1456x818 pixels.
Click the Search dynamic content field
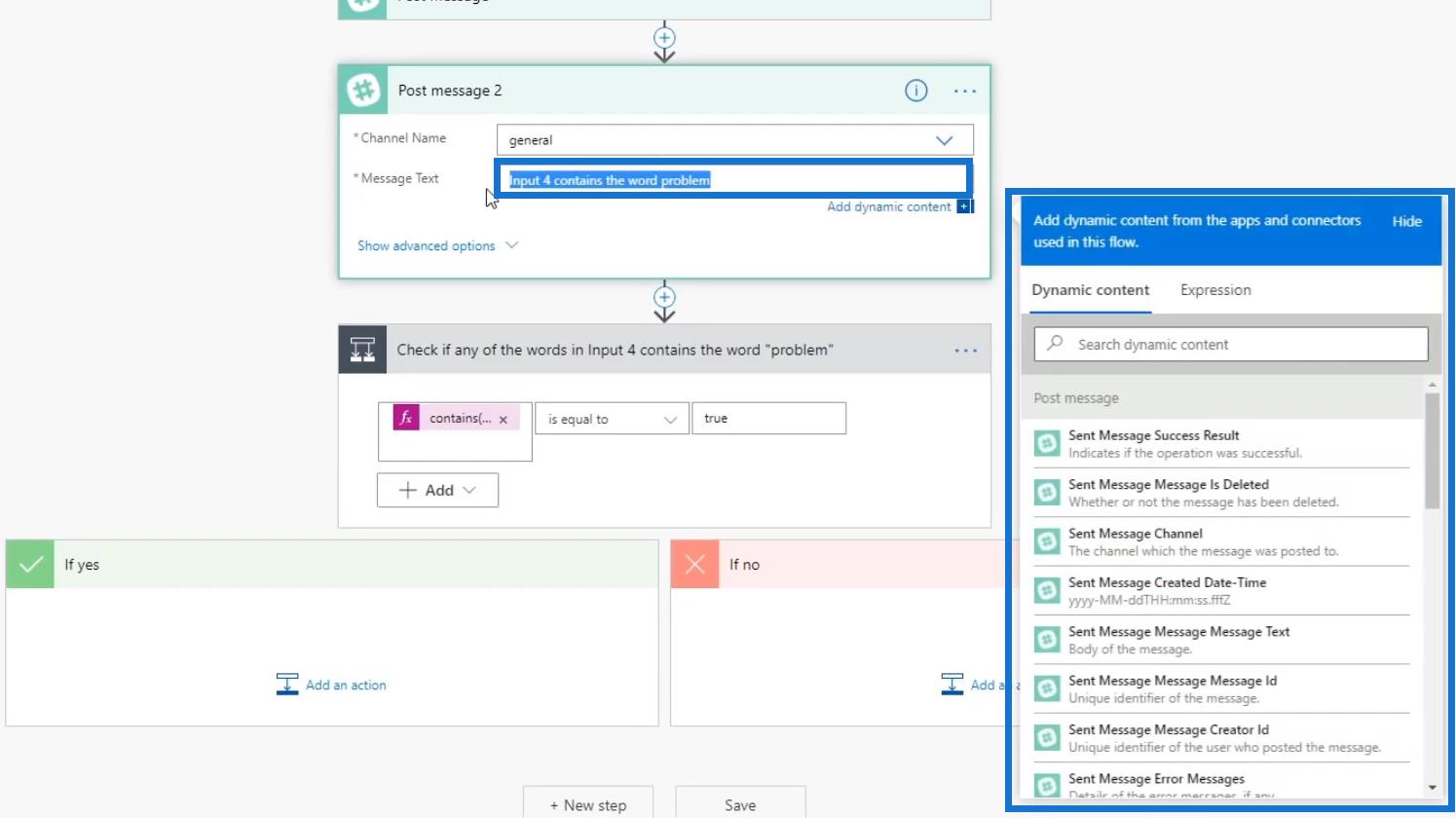point(1231,344)
